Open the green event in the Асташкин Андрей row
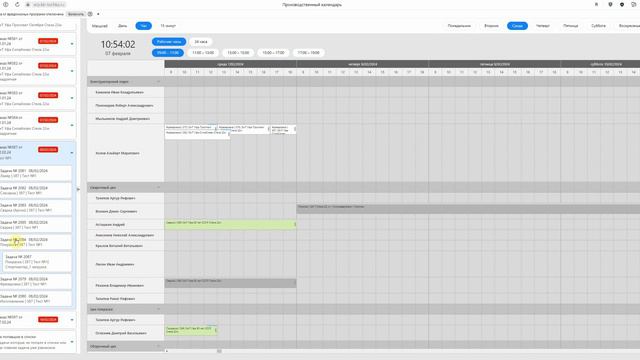 [x=231, y=224]
